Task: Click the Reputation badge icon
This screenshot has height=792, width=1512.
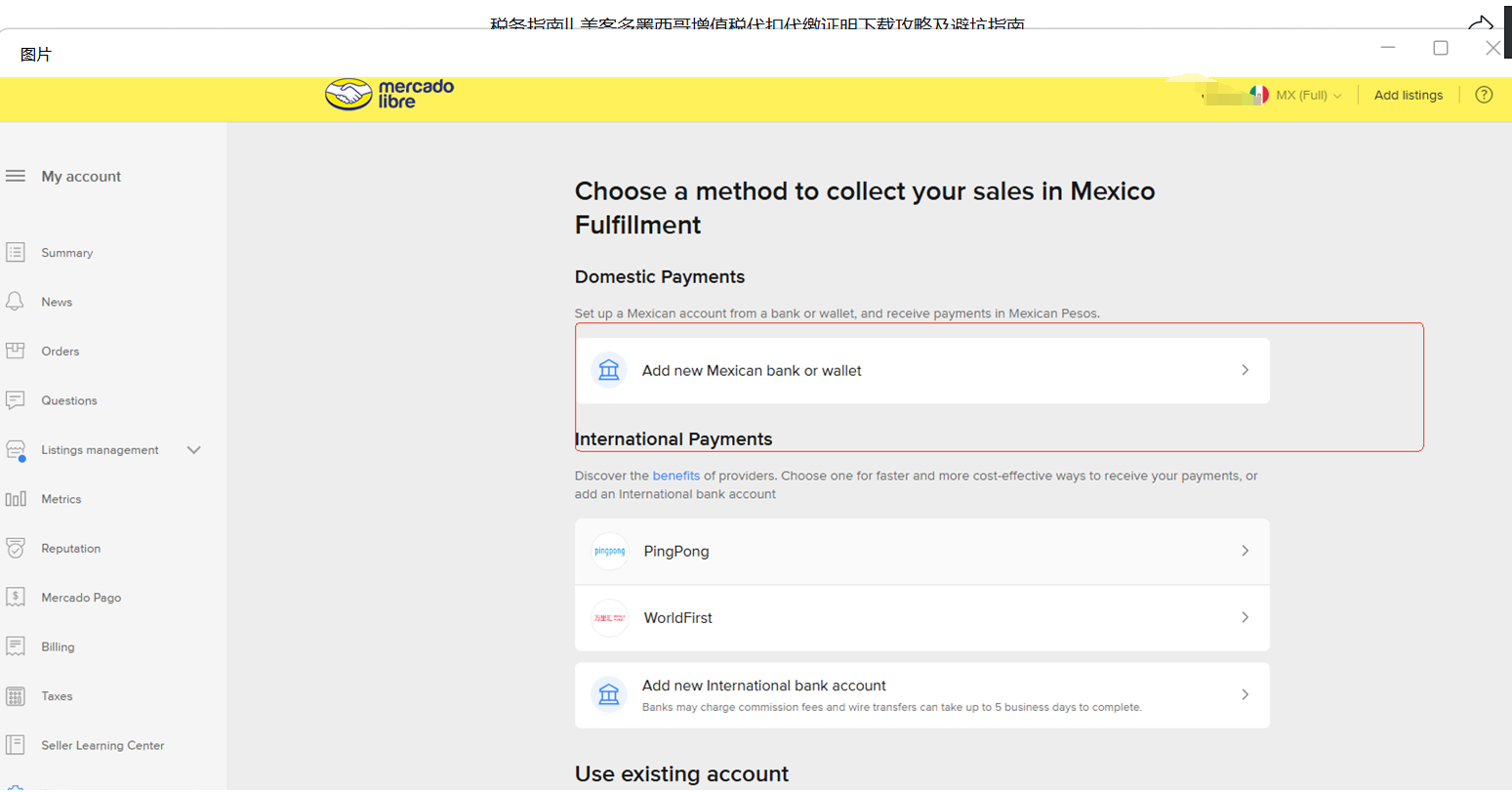Action: pos(16,548)
